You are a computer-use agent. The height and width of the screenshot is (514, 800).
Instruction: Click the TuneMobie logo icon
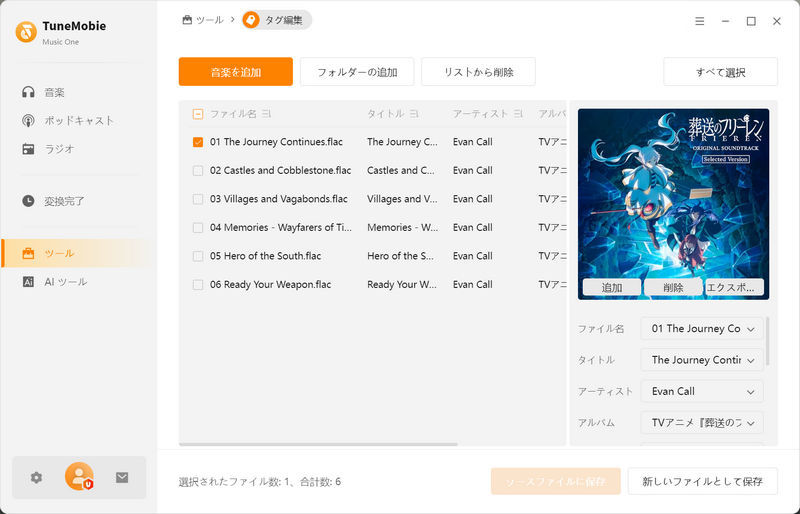coord(26,32)
